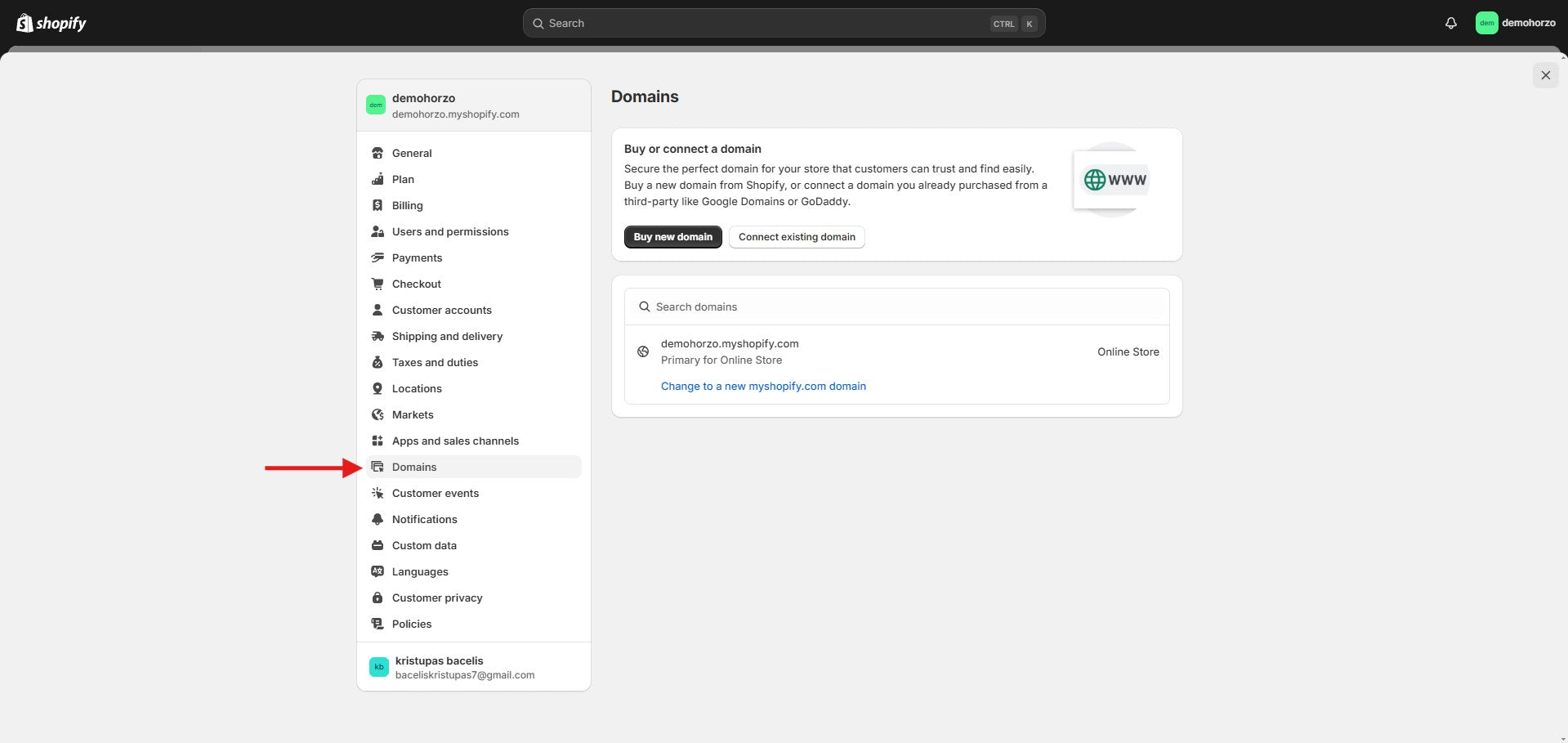This screenshot has height=743, width=1568.
Task: Click the Markets globe icon
Action: (377, 414)
